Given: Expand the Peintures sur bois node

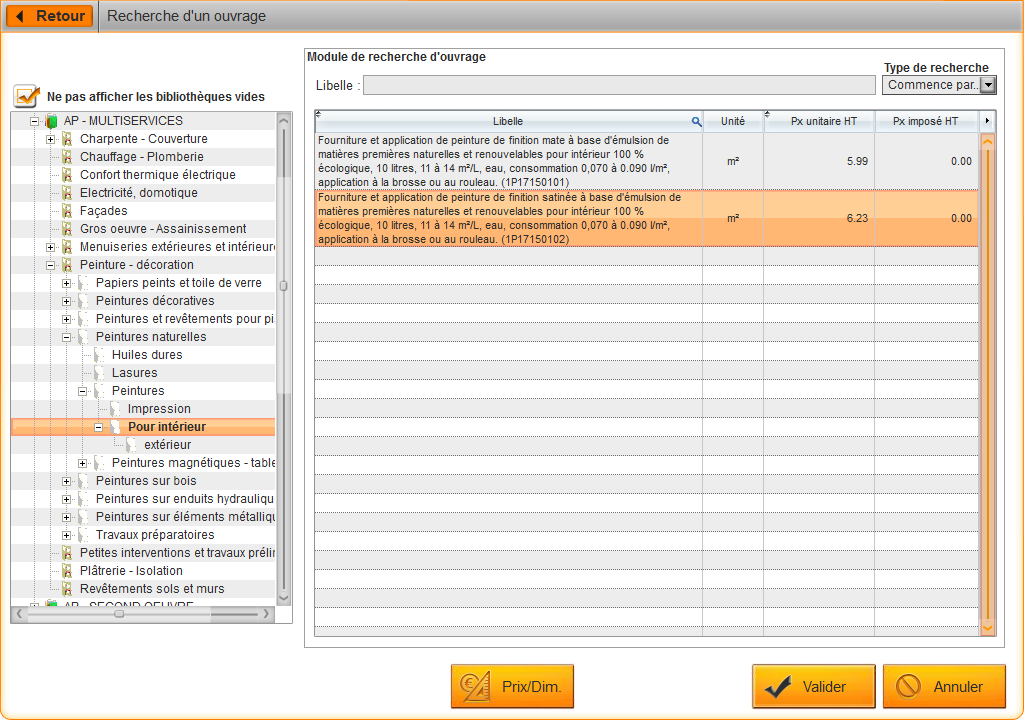Looking at the screenshot, I should click(67, 481).
